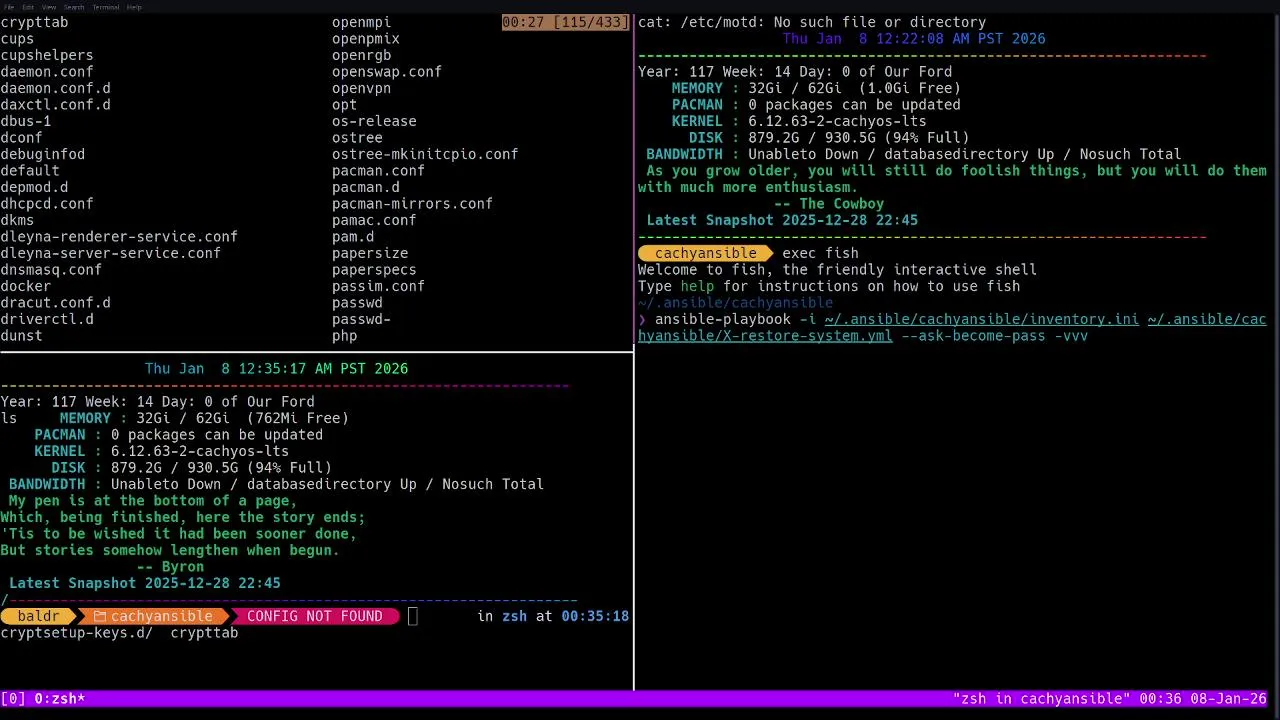
Task: Open the File menu
Action: coord(9,7)
